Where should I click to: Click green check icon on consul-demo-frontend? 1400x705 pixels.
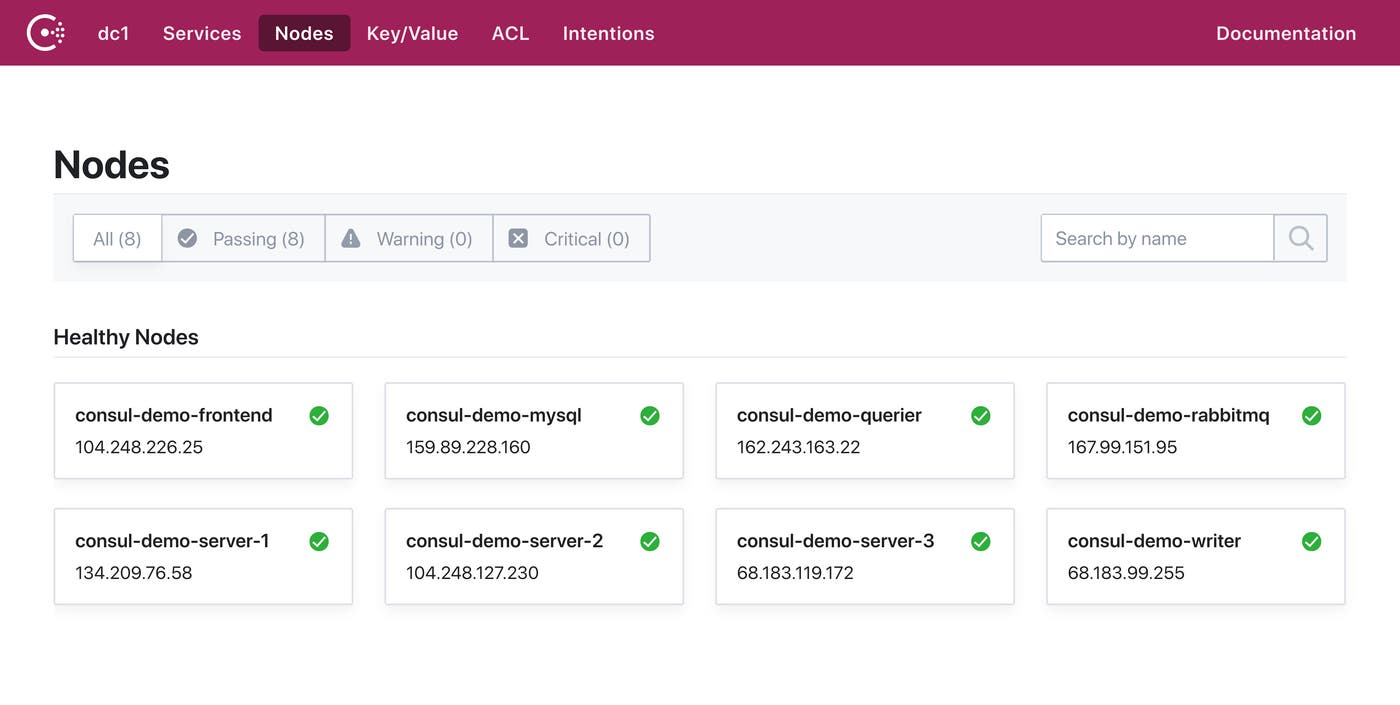point(319,416)
